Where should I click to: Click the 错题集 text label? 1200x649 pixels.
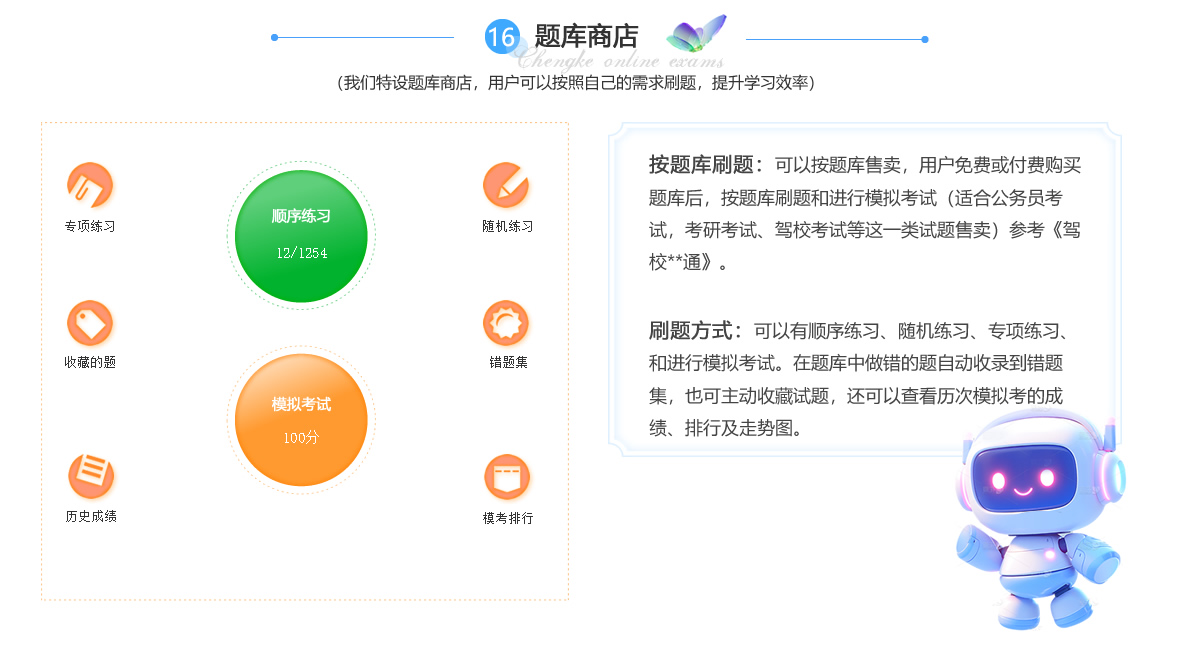508,362
